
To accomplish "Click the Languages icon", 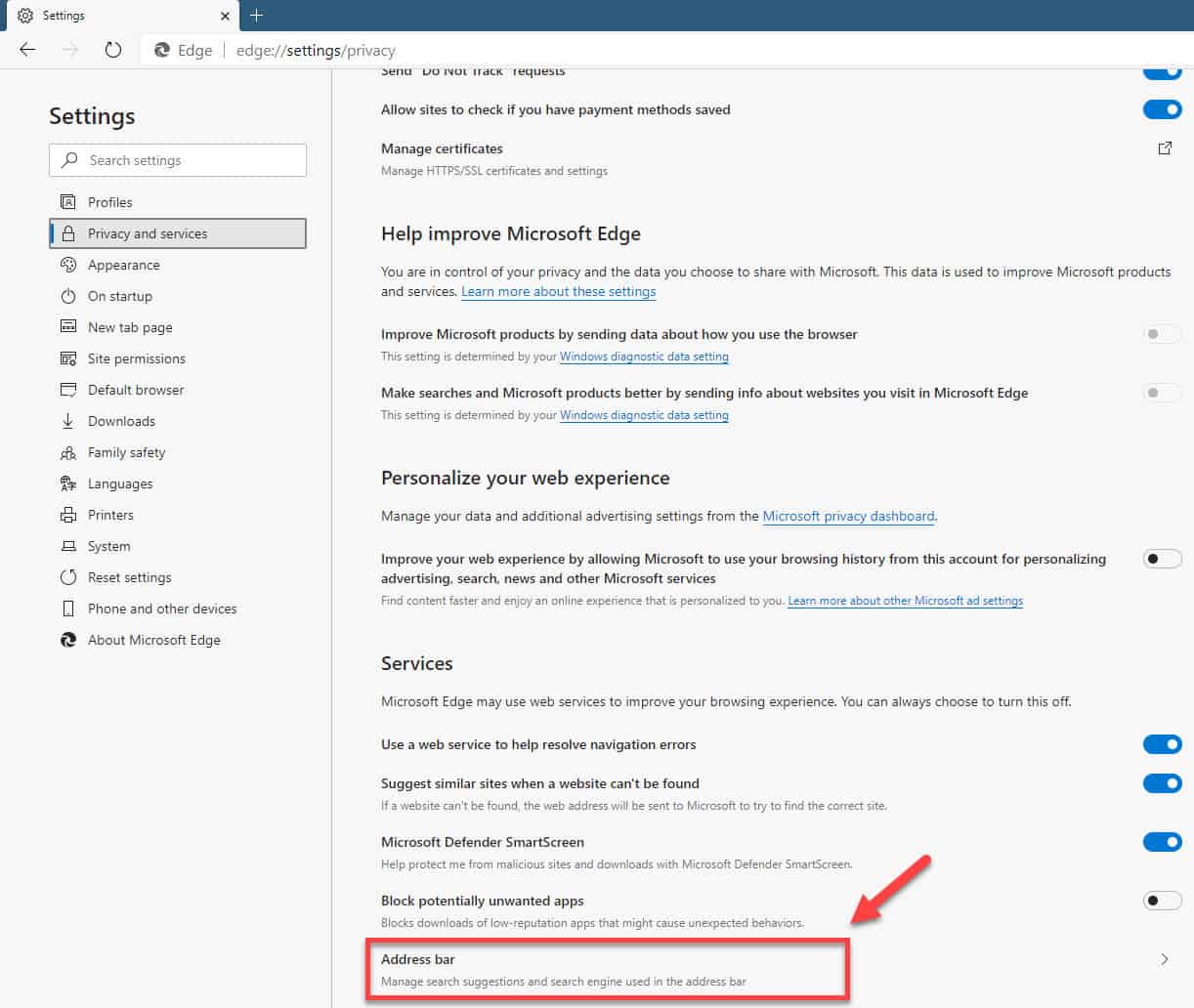I will tap(68, 483).
